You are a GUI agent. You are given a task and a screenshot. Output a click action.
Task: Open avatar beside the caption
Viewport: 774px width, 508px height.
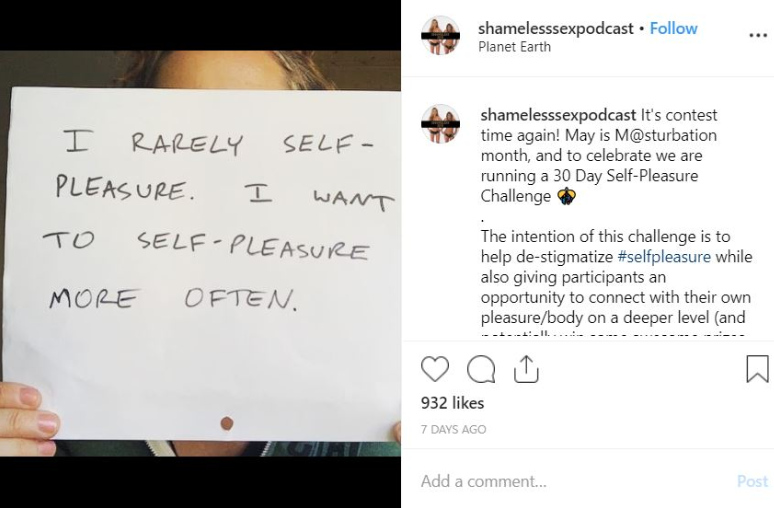tap(441, 124)
